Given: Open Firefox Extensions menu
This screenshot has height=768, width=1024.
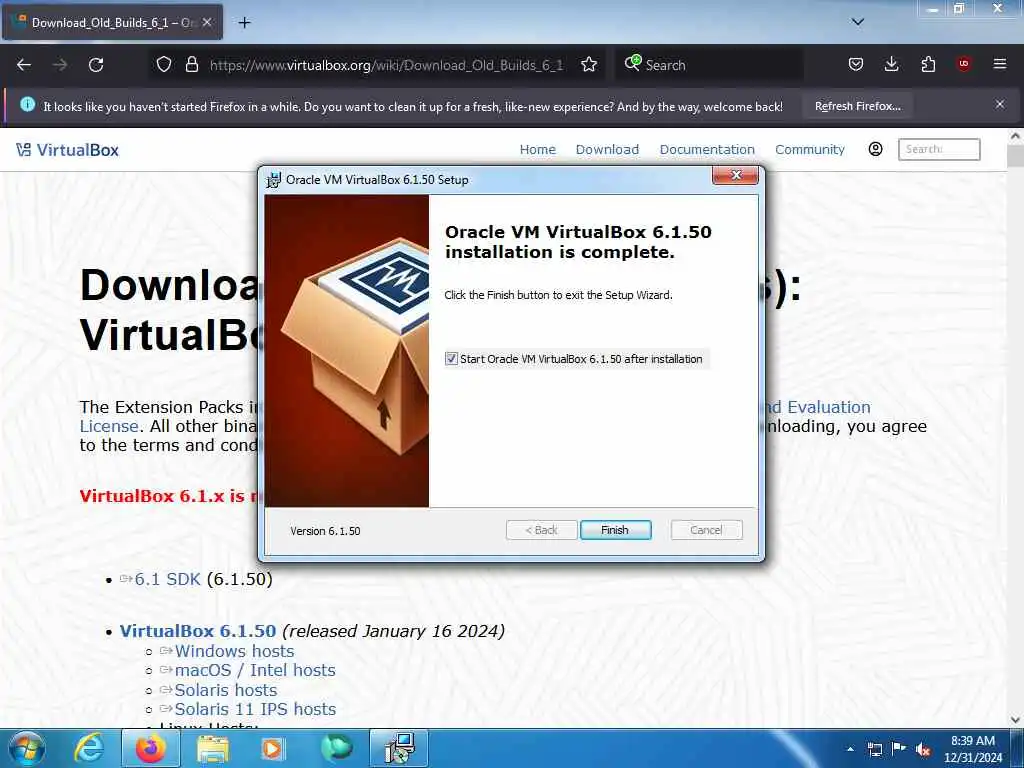Looking at the screenshot, I should click(928, 64).
